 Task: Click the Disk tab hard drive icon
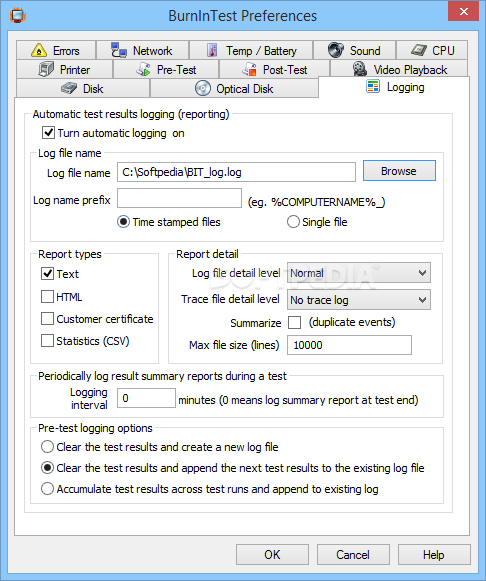pyautogui.click(x=69, y=89)
